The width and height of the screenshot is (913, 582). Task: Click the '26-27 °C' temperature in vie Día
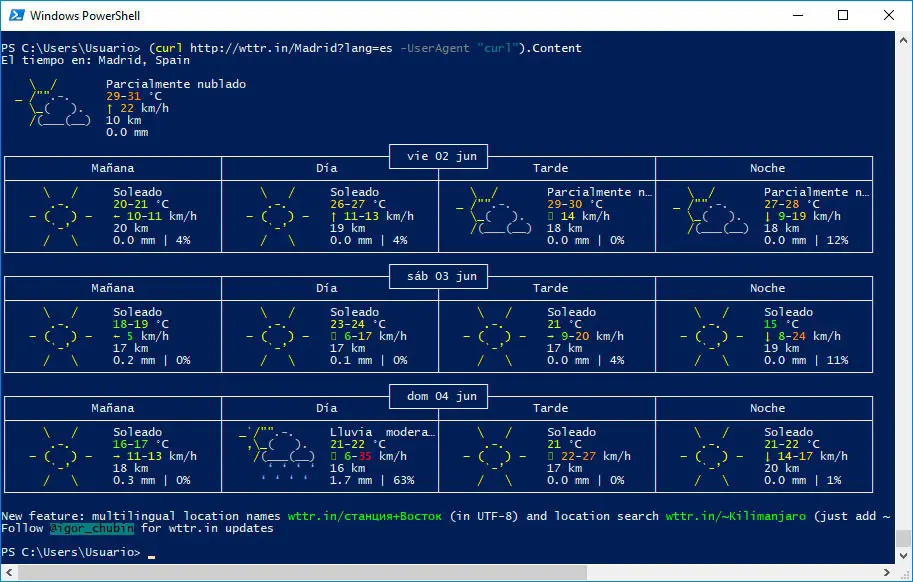tap(358, 204)
